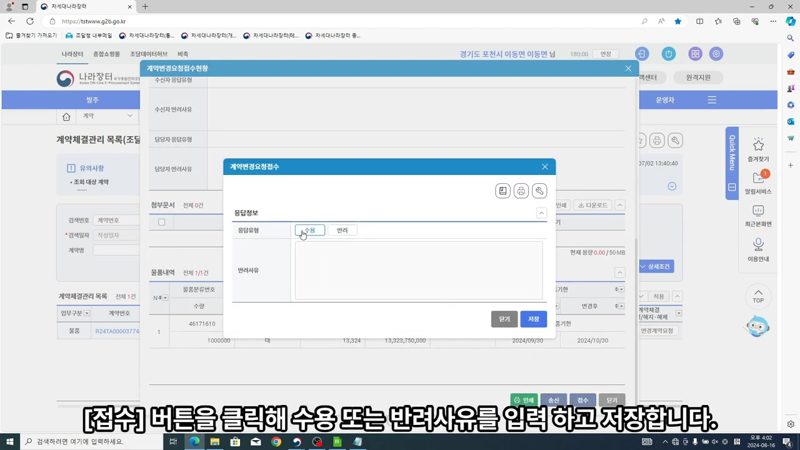Collapse Quick Menu using its minus icon
Viewport: 800px width, 450px height.
coord(732,187)
